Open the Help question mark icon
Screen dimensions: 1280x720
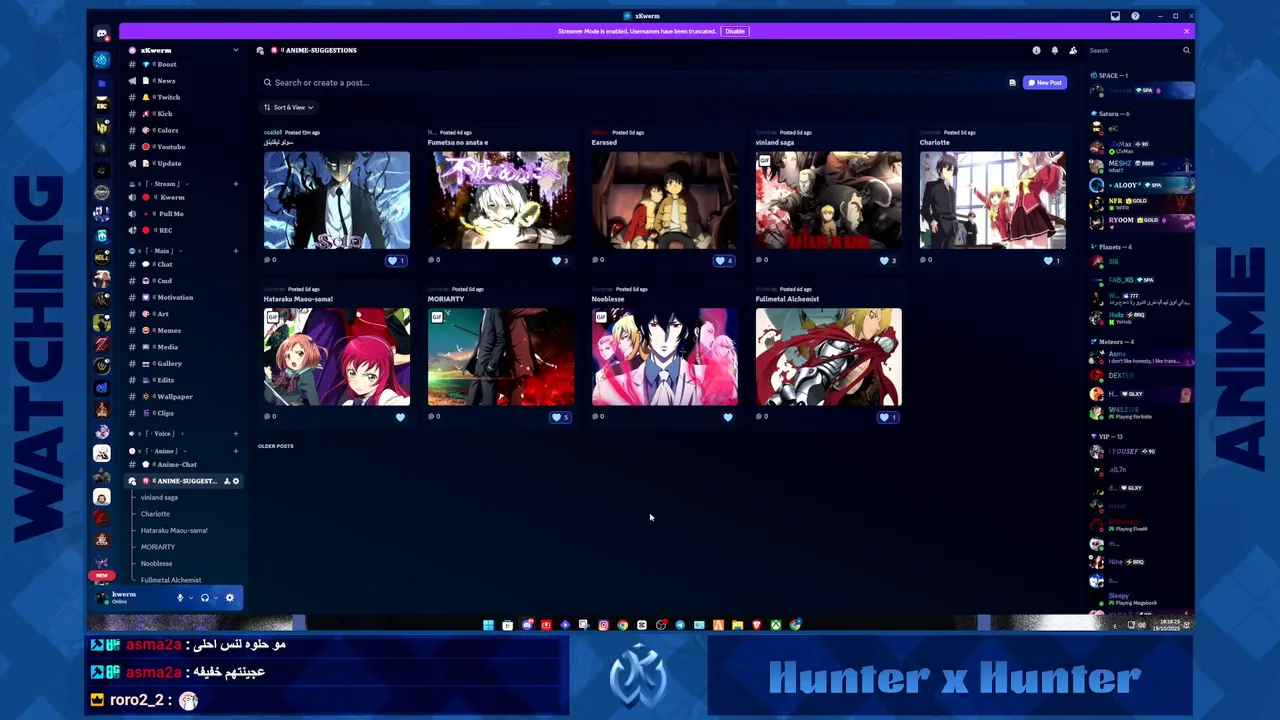(1135, 16)
